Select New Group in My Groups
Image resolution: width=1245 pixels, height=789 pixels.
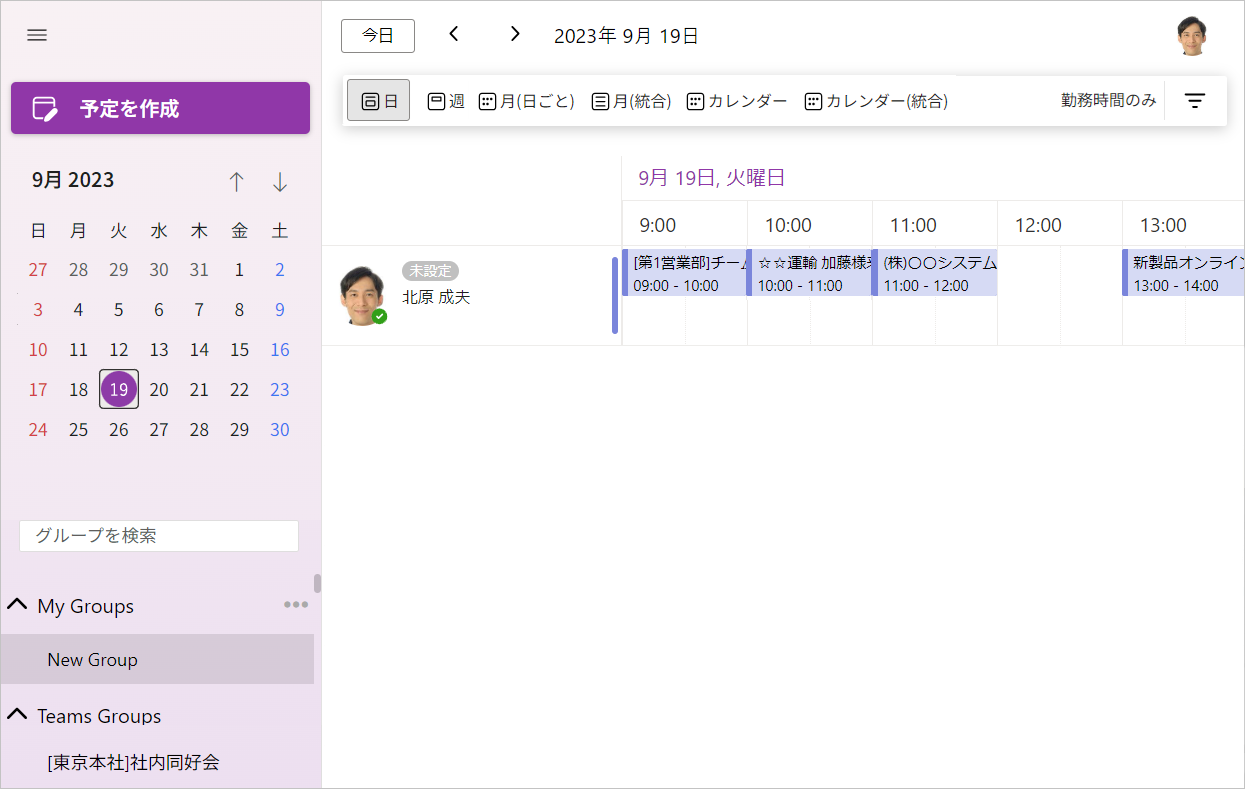click(x=92, y=660)
